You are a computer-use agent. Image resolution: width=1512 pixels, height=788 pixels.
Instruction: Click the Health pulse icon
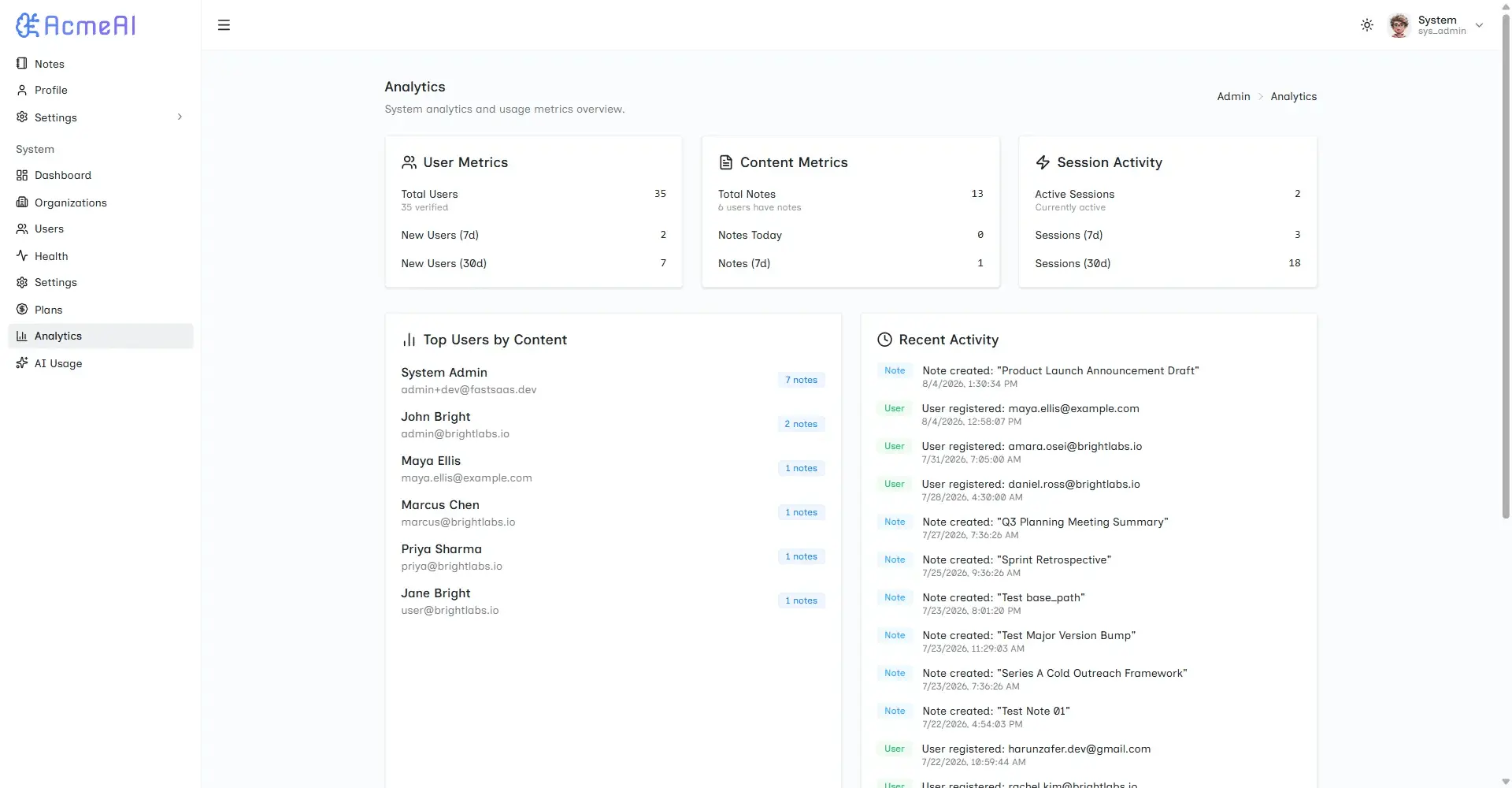22,256
